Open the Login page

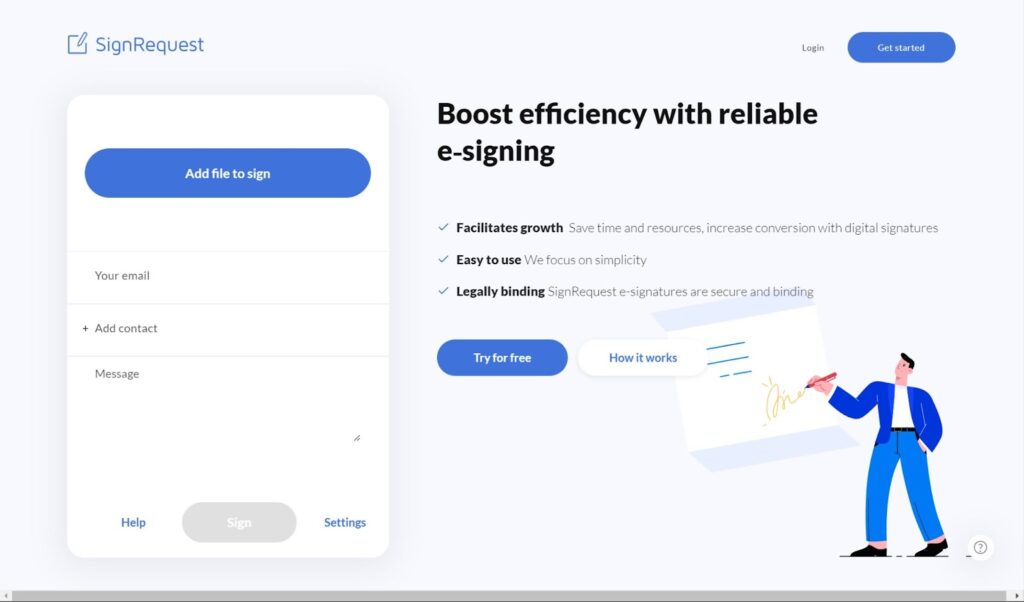pyautogui.click(x=812, y=48)
